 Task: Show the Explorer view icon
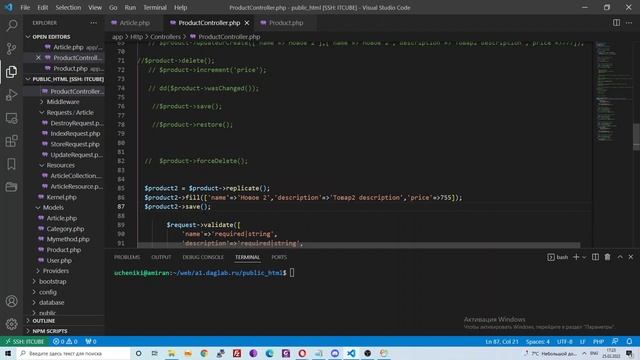(x=11, y=72)
